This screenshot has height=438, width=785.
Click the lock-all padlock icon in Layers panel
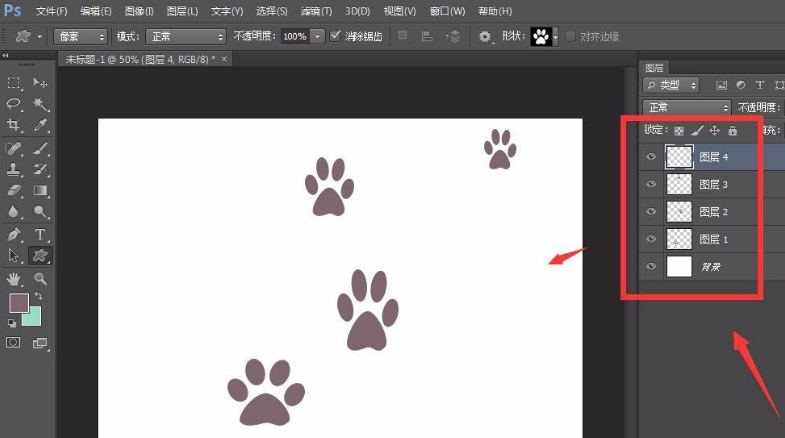732,131
